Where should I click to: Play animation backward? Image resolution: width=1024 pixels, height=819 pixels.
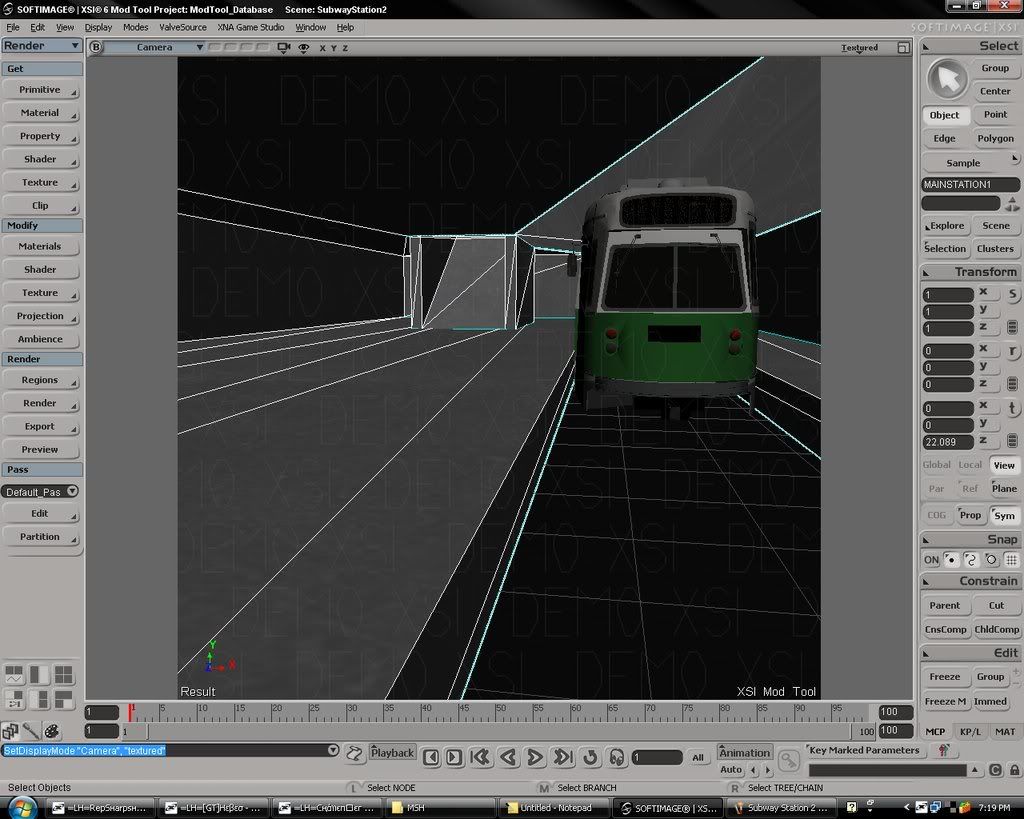pyautogui.click(x=509, y=758)
